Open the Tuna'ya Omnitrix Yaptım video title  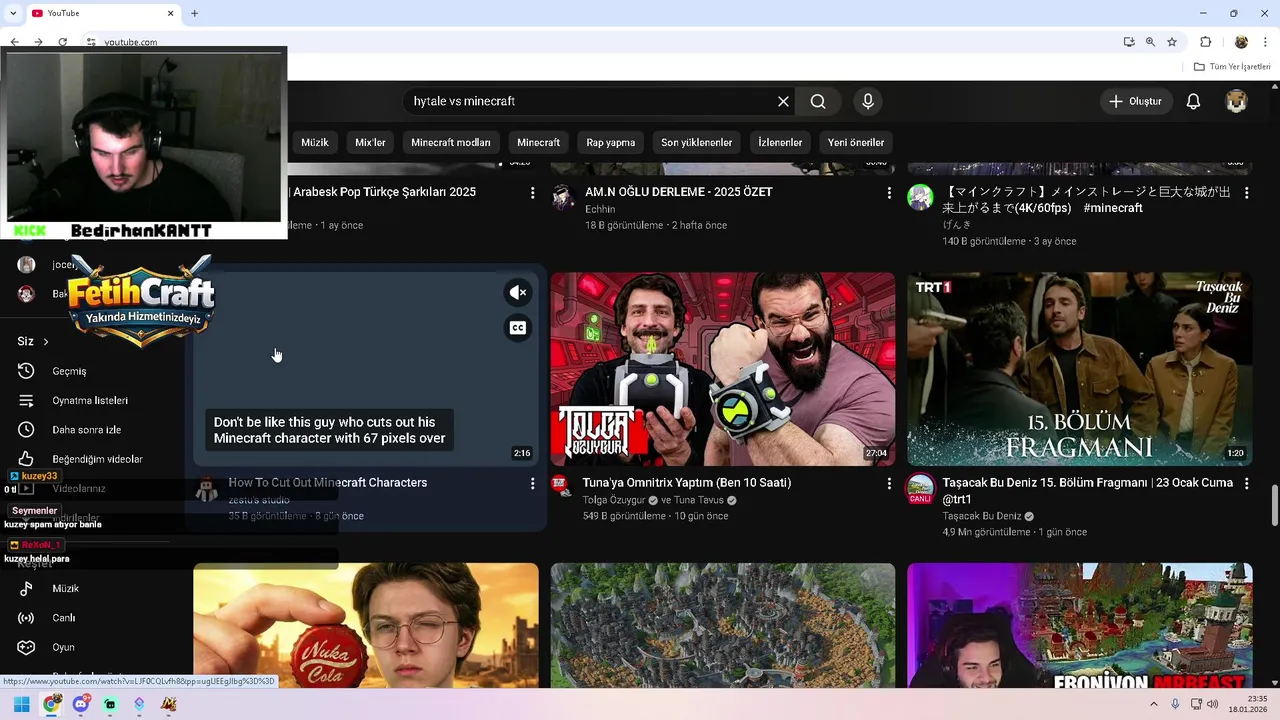coord(687,483)
